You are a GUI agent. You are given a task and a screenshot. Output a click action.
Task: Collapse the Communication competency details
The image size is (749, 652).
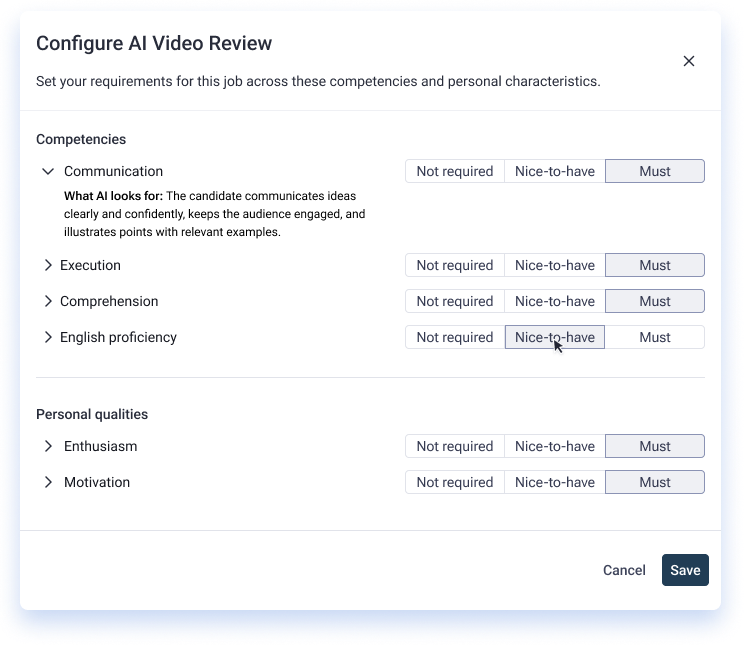(x=48, y=171)
